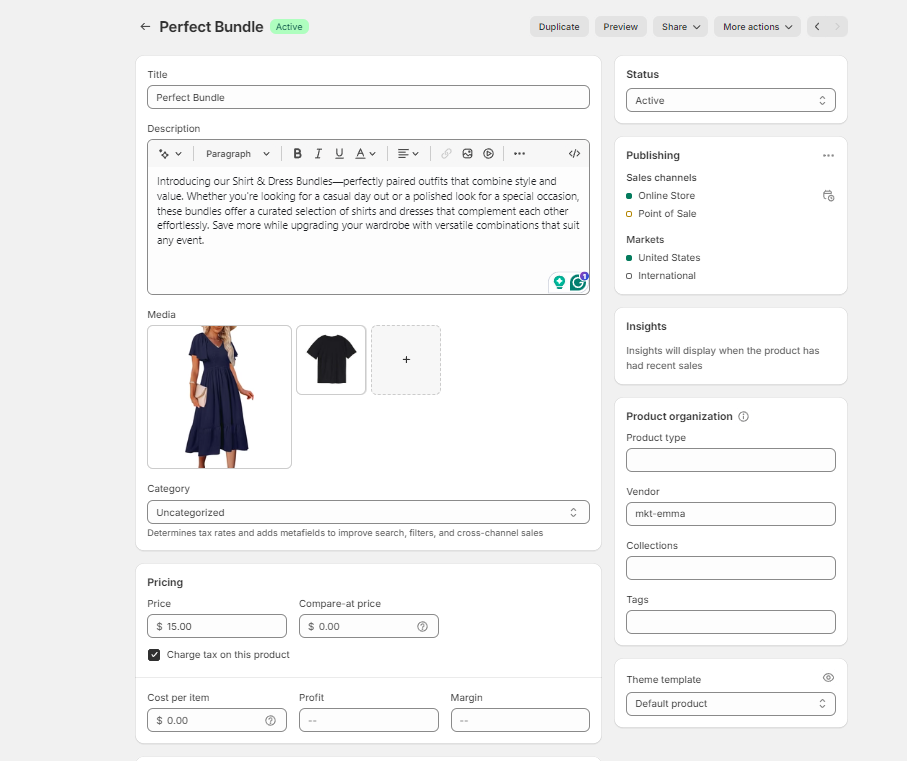Image resolution: width=907 pixels, height=761 pixels.
Task: Insert a video into the description
Action: pos(488,153)
